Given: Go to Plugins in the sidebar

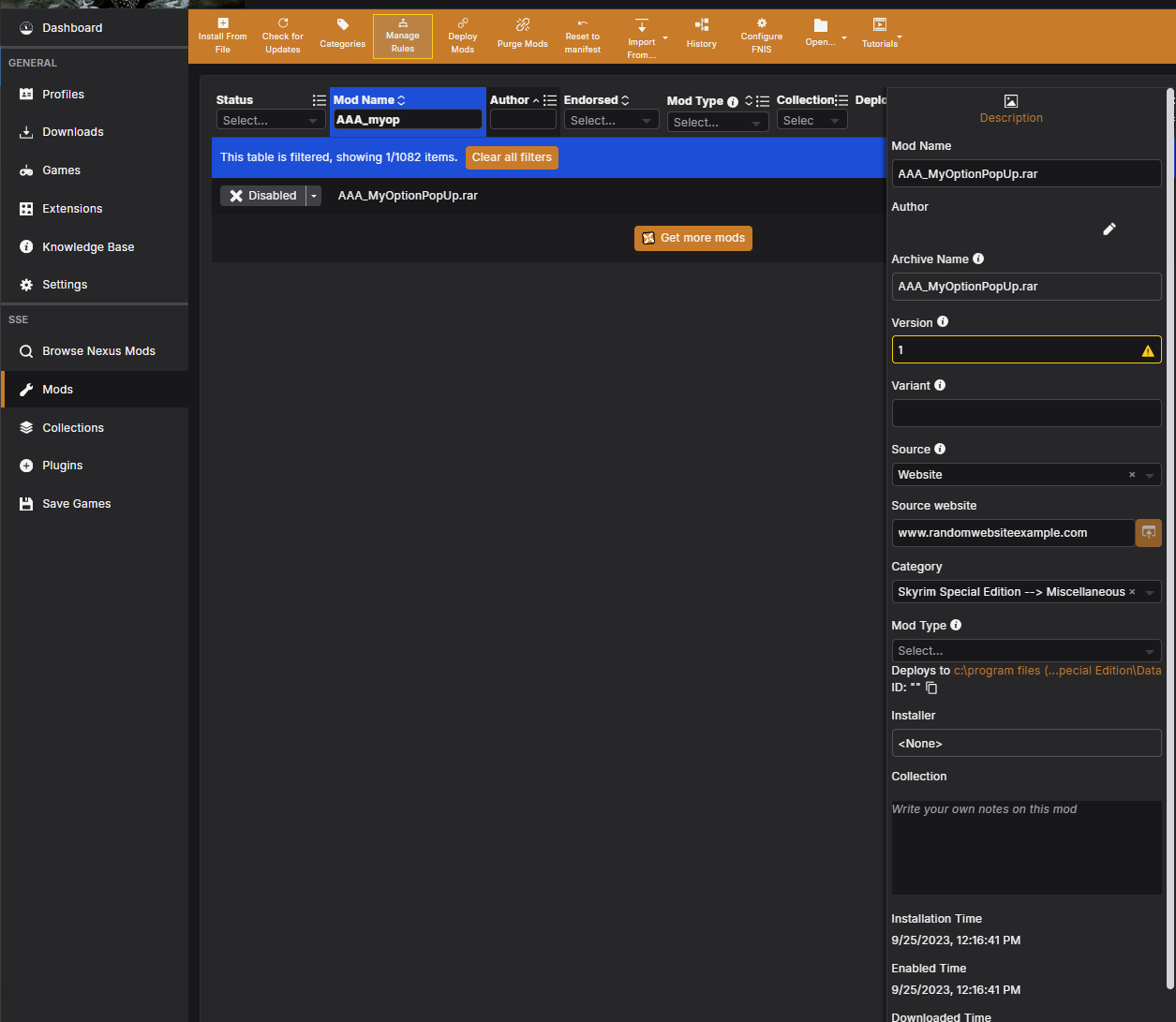Looking at the screenshot, I should click(x=63, y=466).
